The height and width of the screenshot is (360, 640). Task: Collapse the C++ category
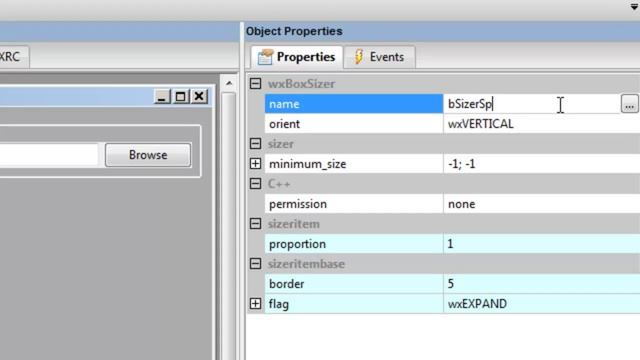[256, 184]
